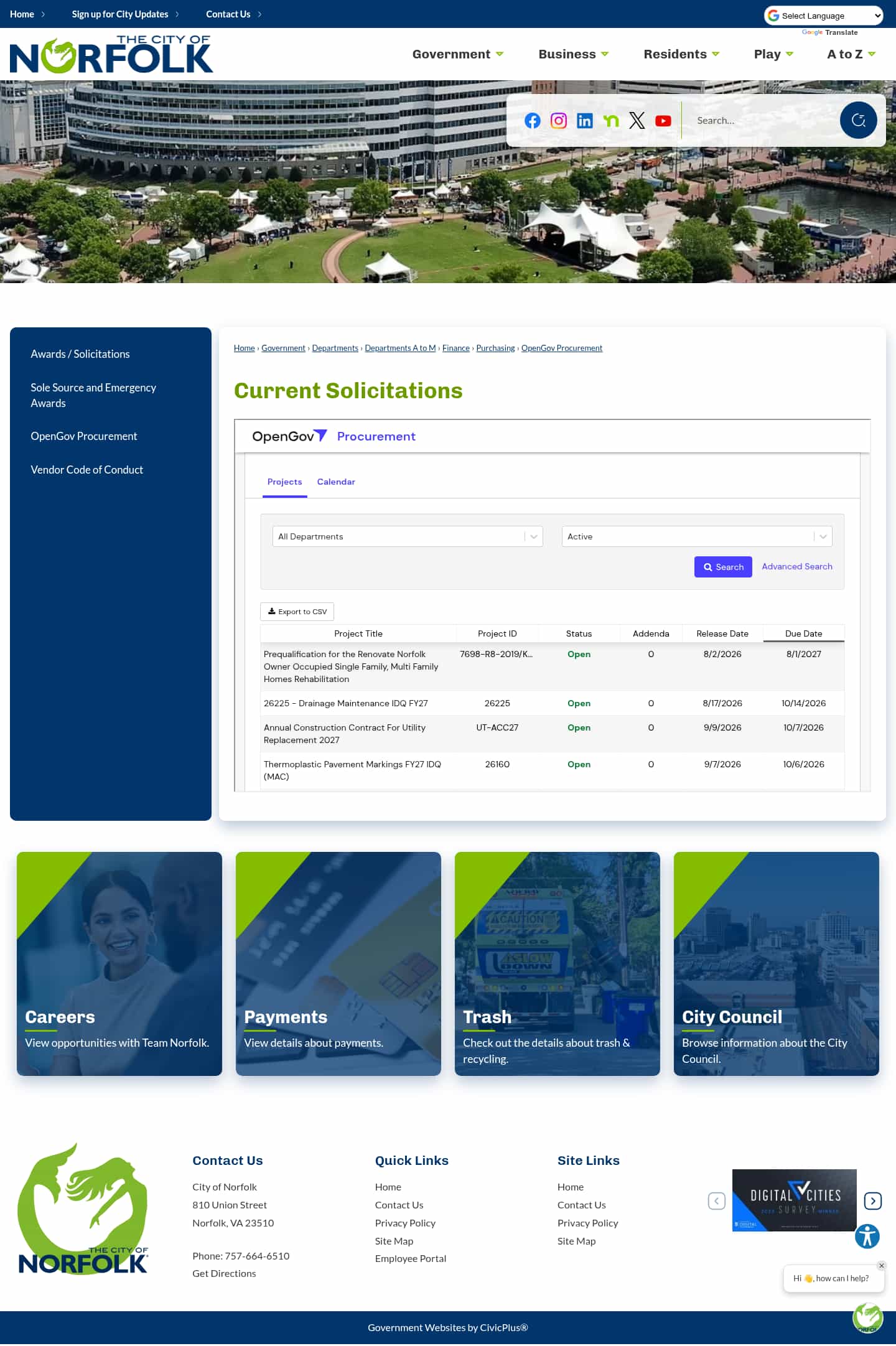The width and height of the screenshot is (896, 1346).
Task: Open Thermoplastic Pavement Markings FY27 IDQ project
Action: tap(352, 770)
